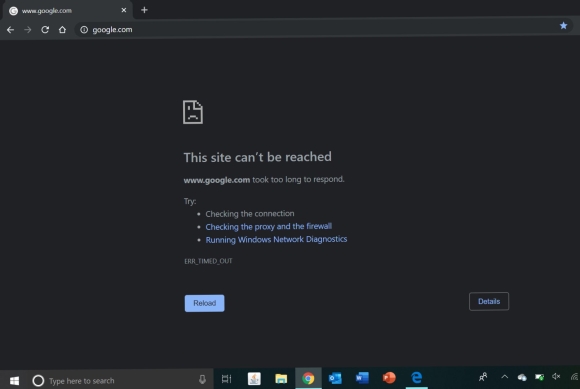580x389 pixels.
Task: Click the muted volume tray icon
Action: (x=556, y=376)
